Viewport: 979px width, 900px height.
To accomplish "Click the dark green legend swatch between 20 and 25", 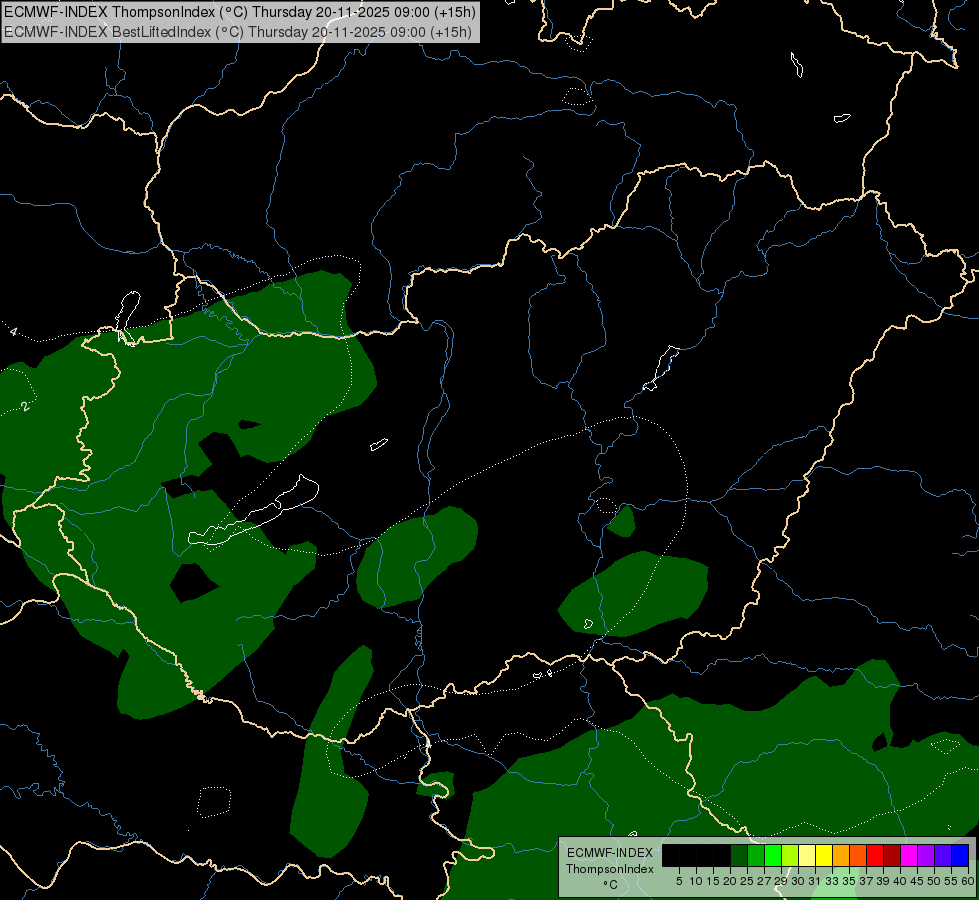I will point(739,855).
